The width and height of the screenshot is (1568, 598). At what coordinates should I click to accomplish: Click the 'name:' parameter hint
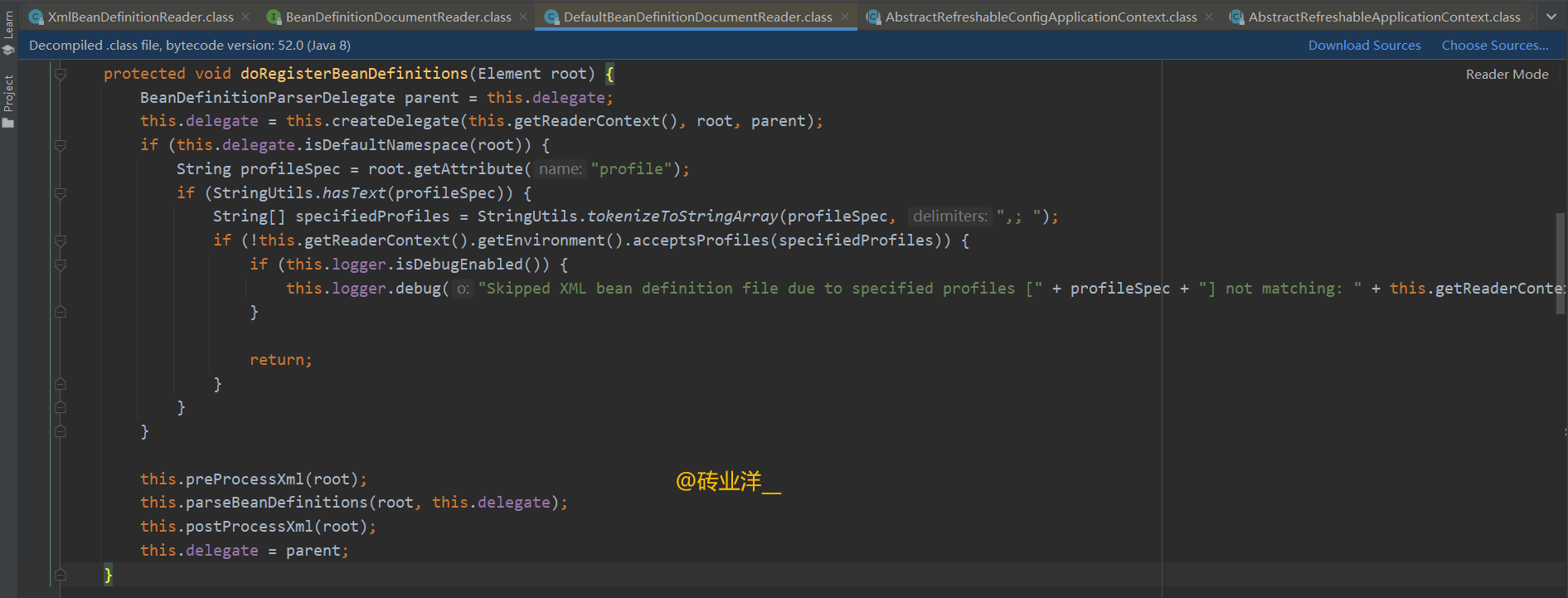(561, 169)
